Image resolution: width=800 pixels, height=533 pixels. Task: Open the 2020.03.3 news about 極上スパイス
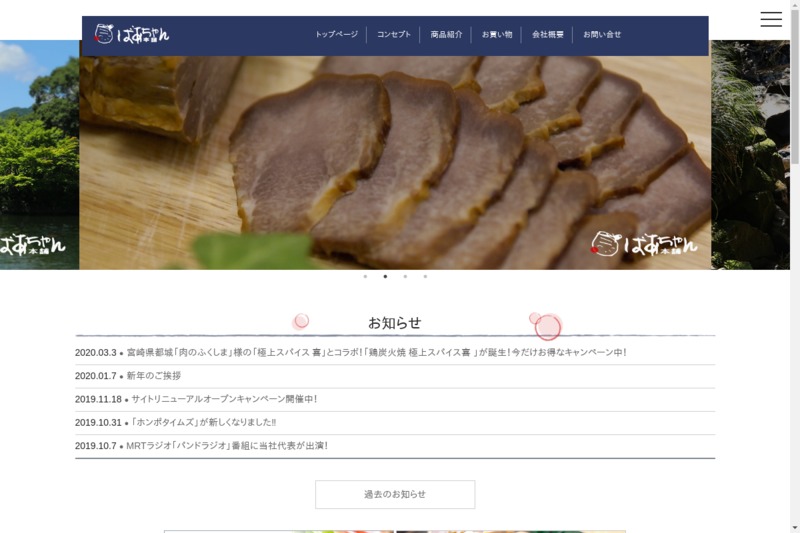click(x=376, y=352)
